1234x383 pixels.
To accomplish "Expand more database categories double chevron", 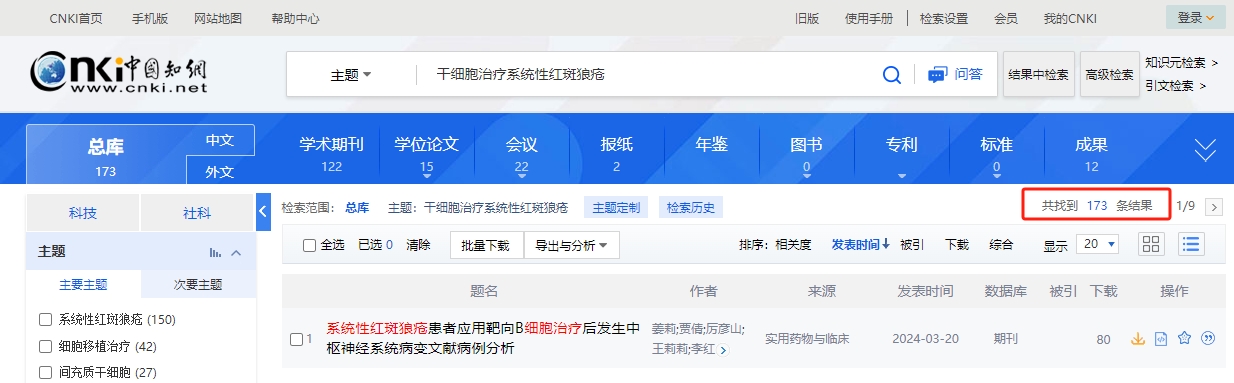I will click(x=1206, y=150).
